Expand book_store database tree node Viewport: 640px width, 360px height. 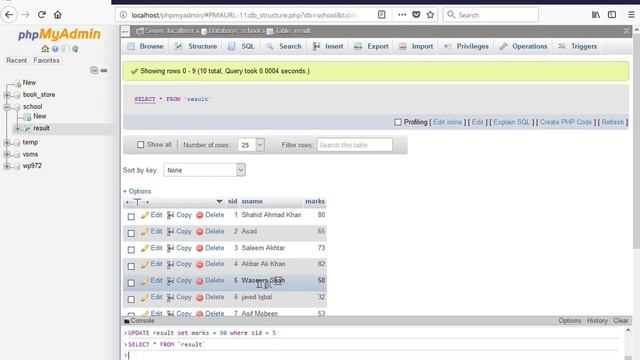7,95
